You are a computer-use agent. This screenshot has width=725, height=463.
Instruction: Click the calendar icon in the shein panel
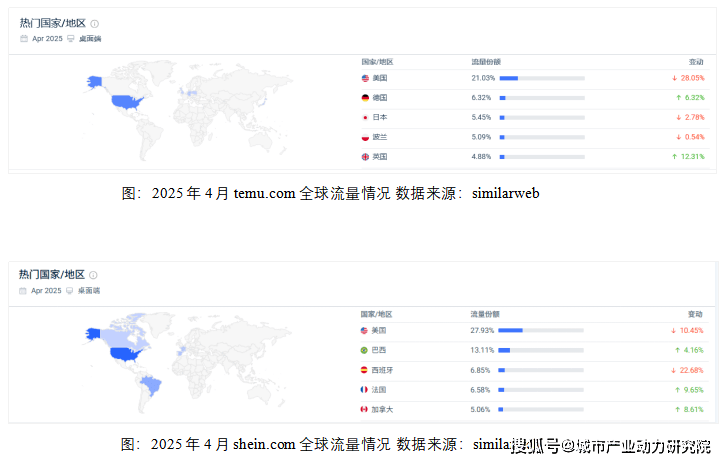pyautogui.click(x=23, y=290)
